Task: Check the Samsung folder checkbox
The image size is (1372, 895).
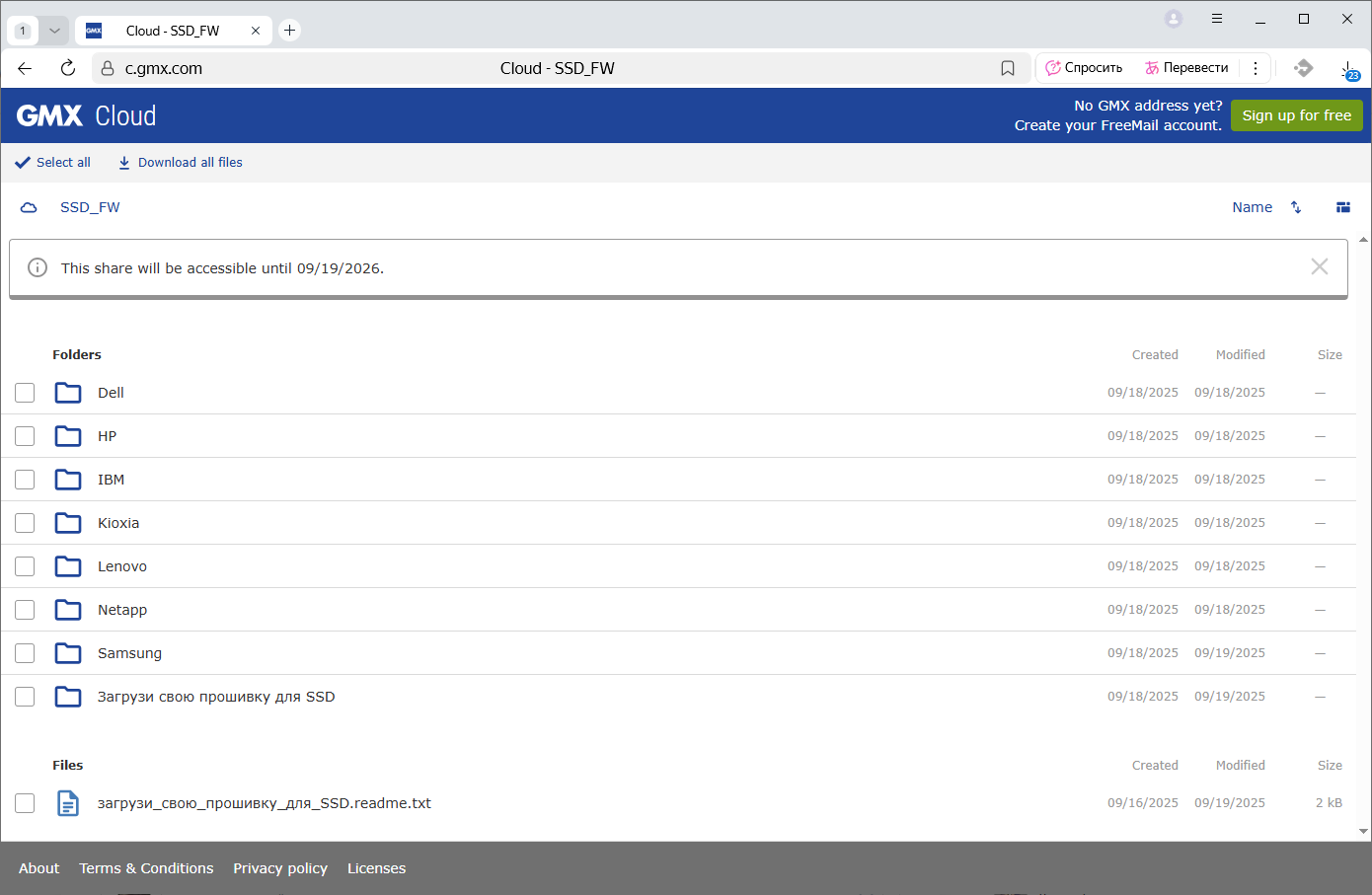Action: (x=25, y=653)
